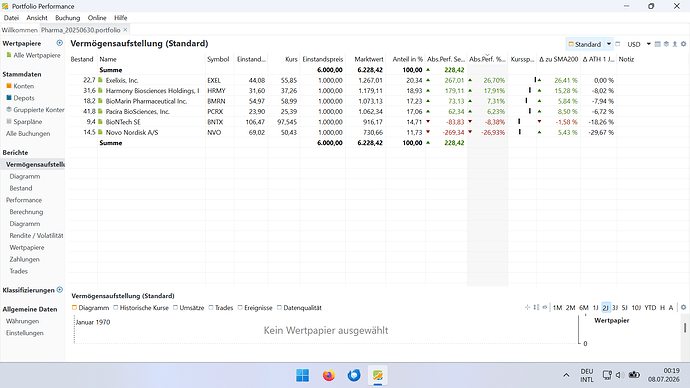Open chart settings gear in lower pane

coord(683,307)
